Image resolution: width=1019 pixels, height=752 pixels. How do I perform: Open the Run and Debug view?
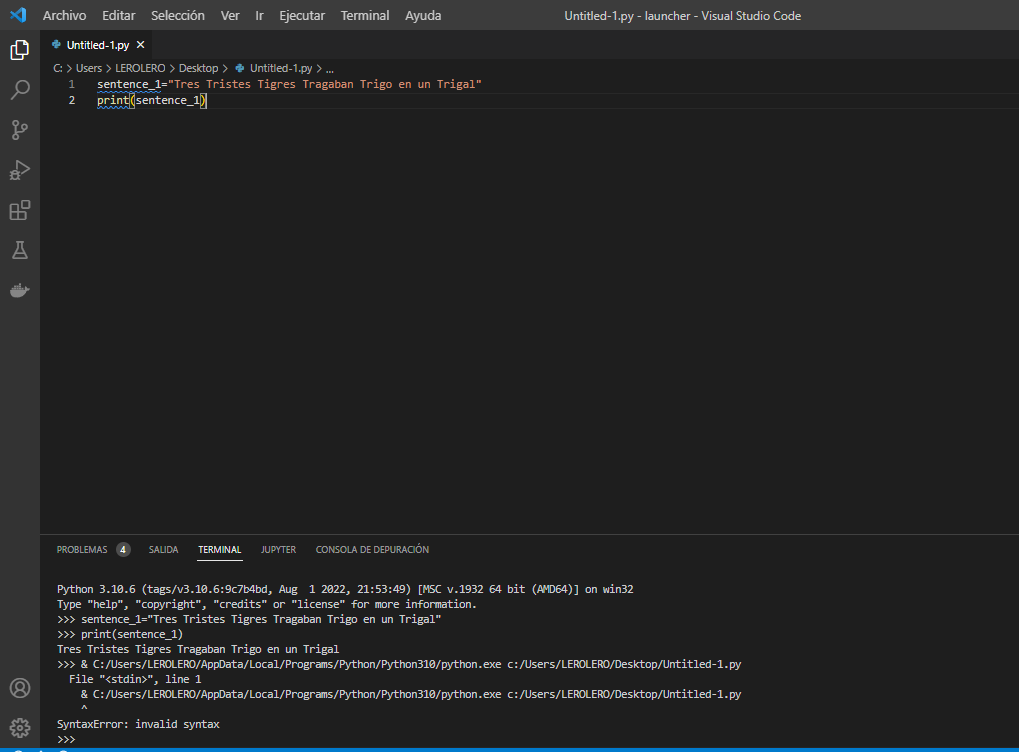tap(20, 170)
